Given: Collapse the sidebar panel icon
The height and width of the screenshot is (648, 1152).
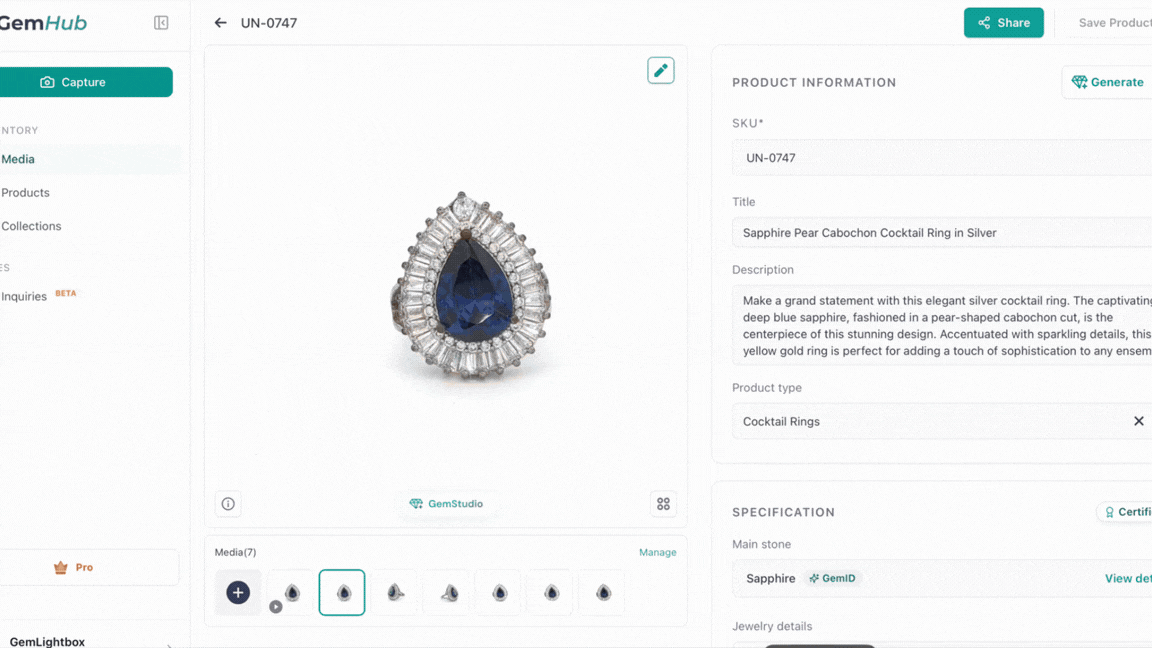Looking at the screenshot, I should click(161, 23).
